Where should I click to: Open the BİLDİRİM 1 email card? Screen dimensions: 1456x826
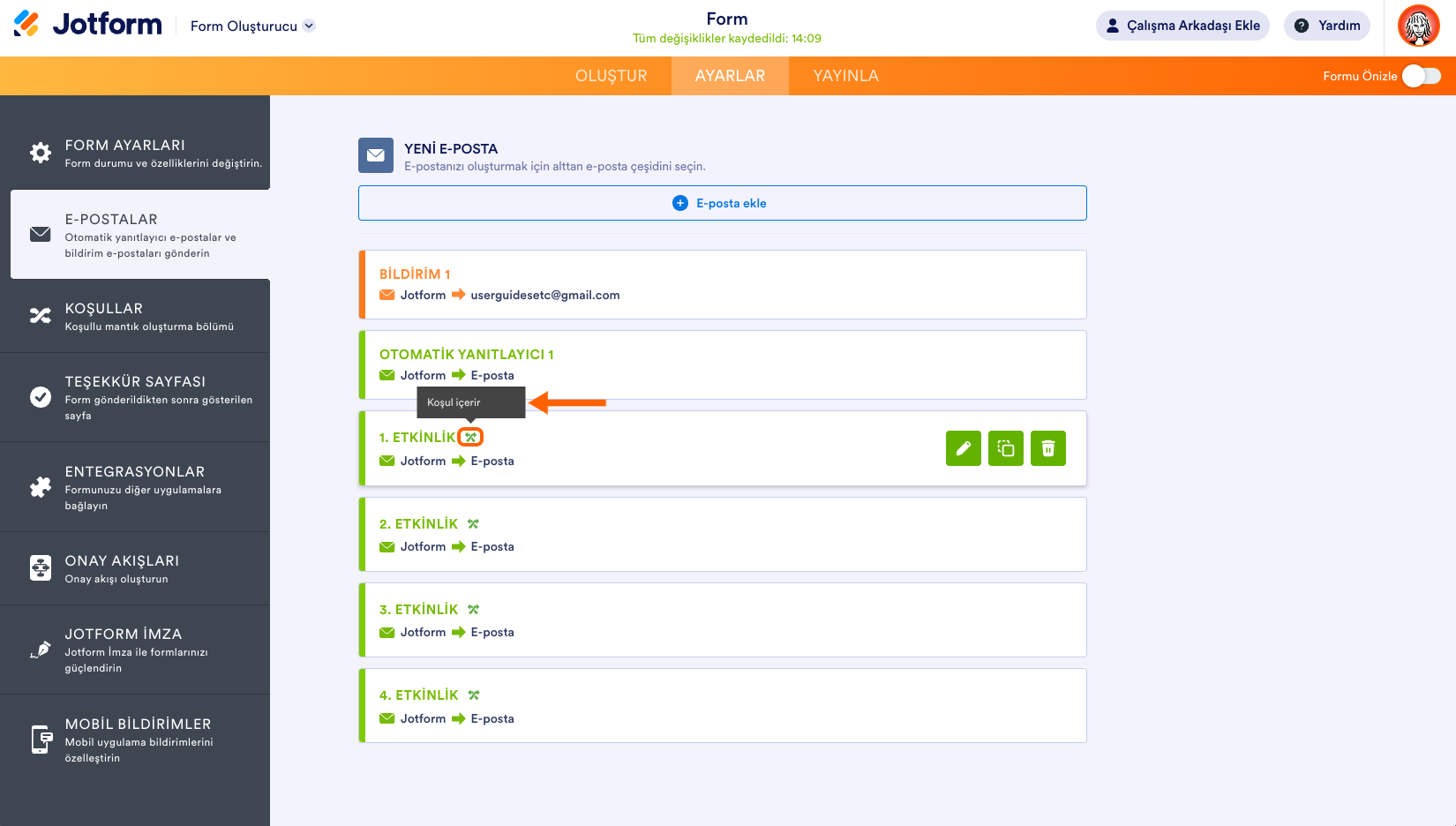(x=723, y=284)
